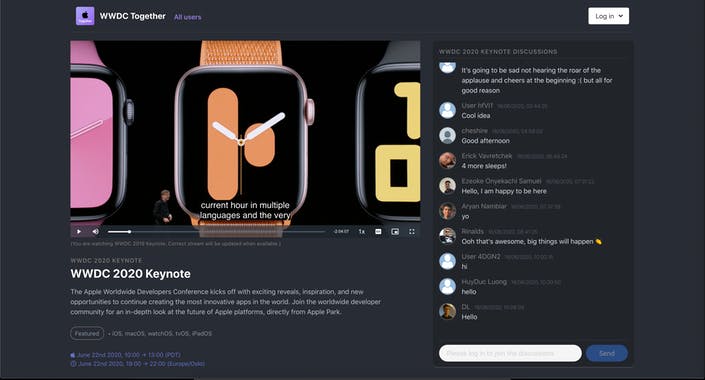The height and width of the screenshot is (380, 705).
Task: Click the '4 more sleeps!' message
Action: tap(484, 166)
